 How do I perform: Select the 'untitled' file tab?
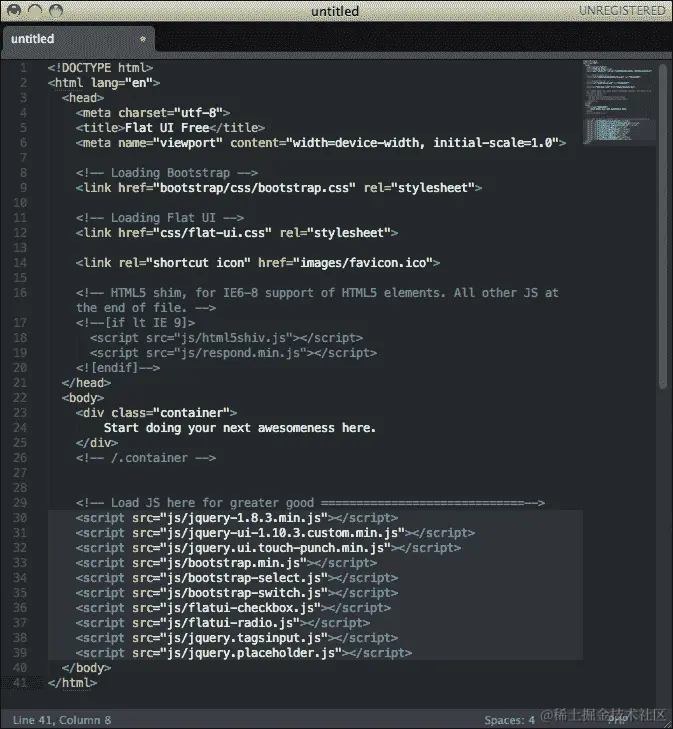click(x=78, y=39)
